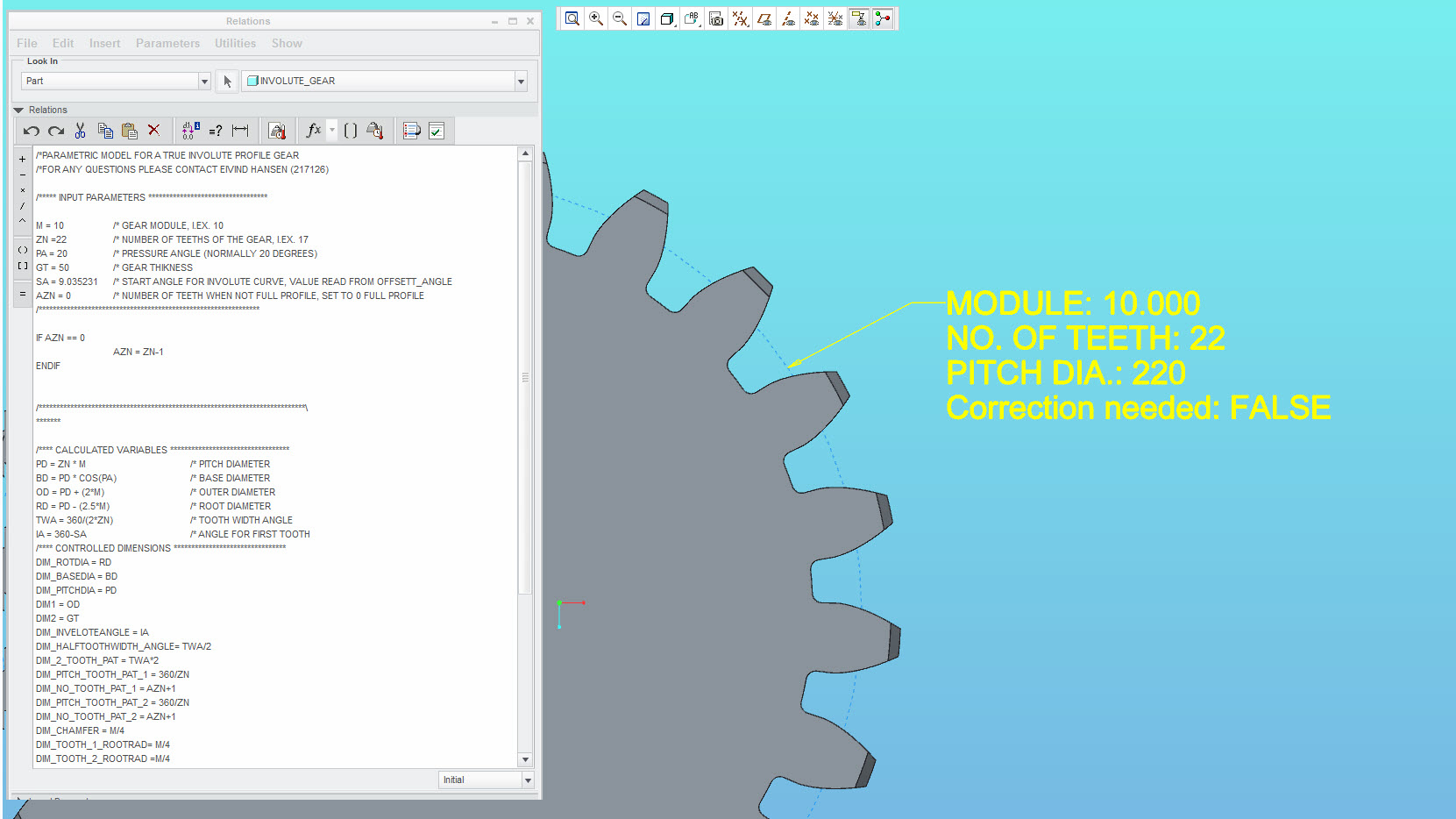Viewport: 1456px width, 819px height.
Task: Click scrollbar down arrow in relations editor
Action: coord(525,759)
